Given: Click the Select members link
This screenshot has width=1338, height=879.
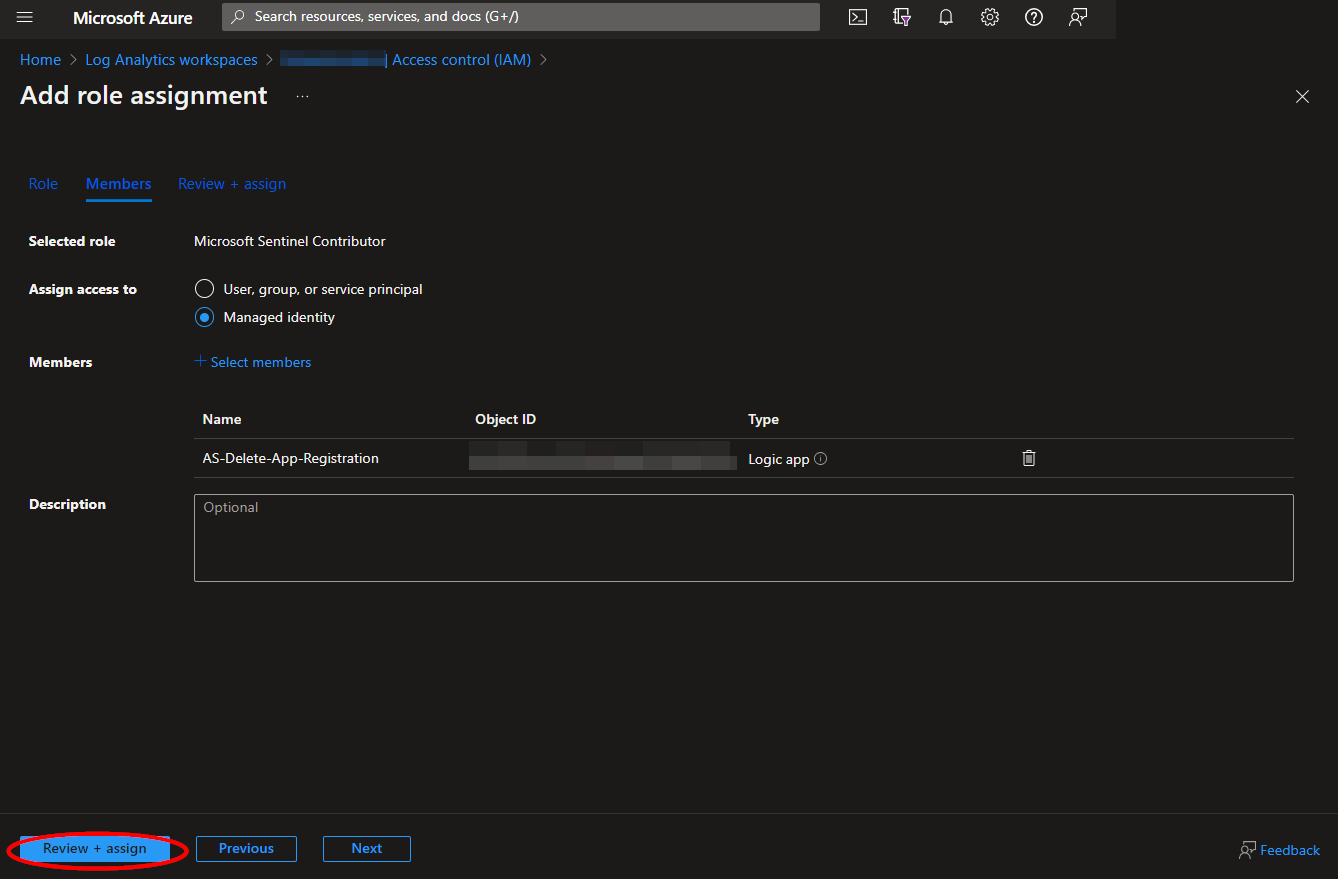Looking at the screenshot, I should point(253,362).
